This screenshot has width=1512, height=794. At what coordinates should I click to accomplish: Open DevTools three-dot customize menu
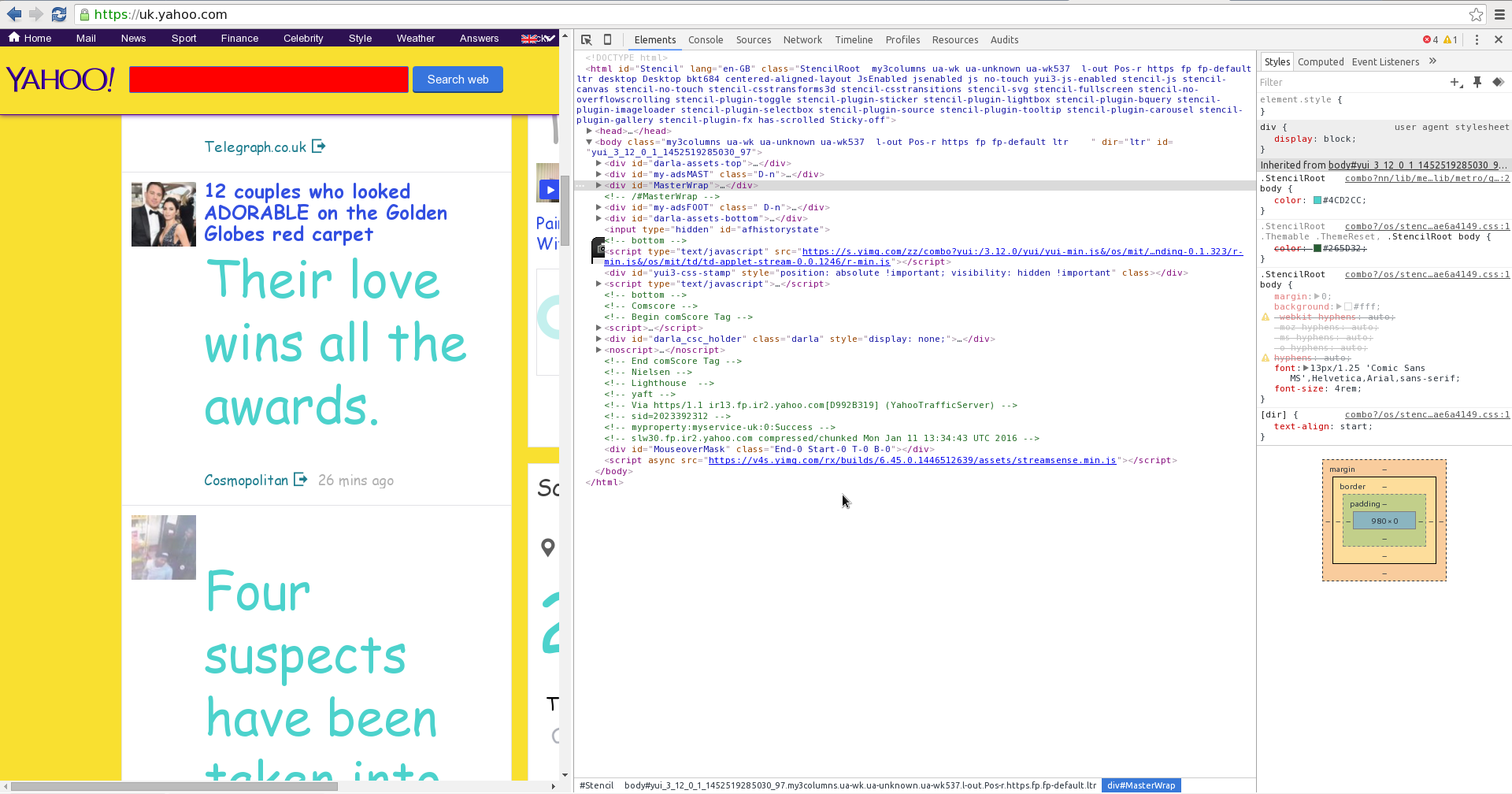click(1477, 39)
